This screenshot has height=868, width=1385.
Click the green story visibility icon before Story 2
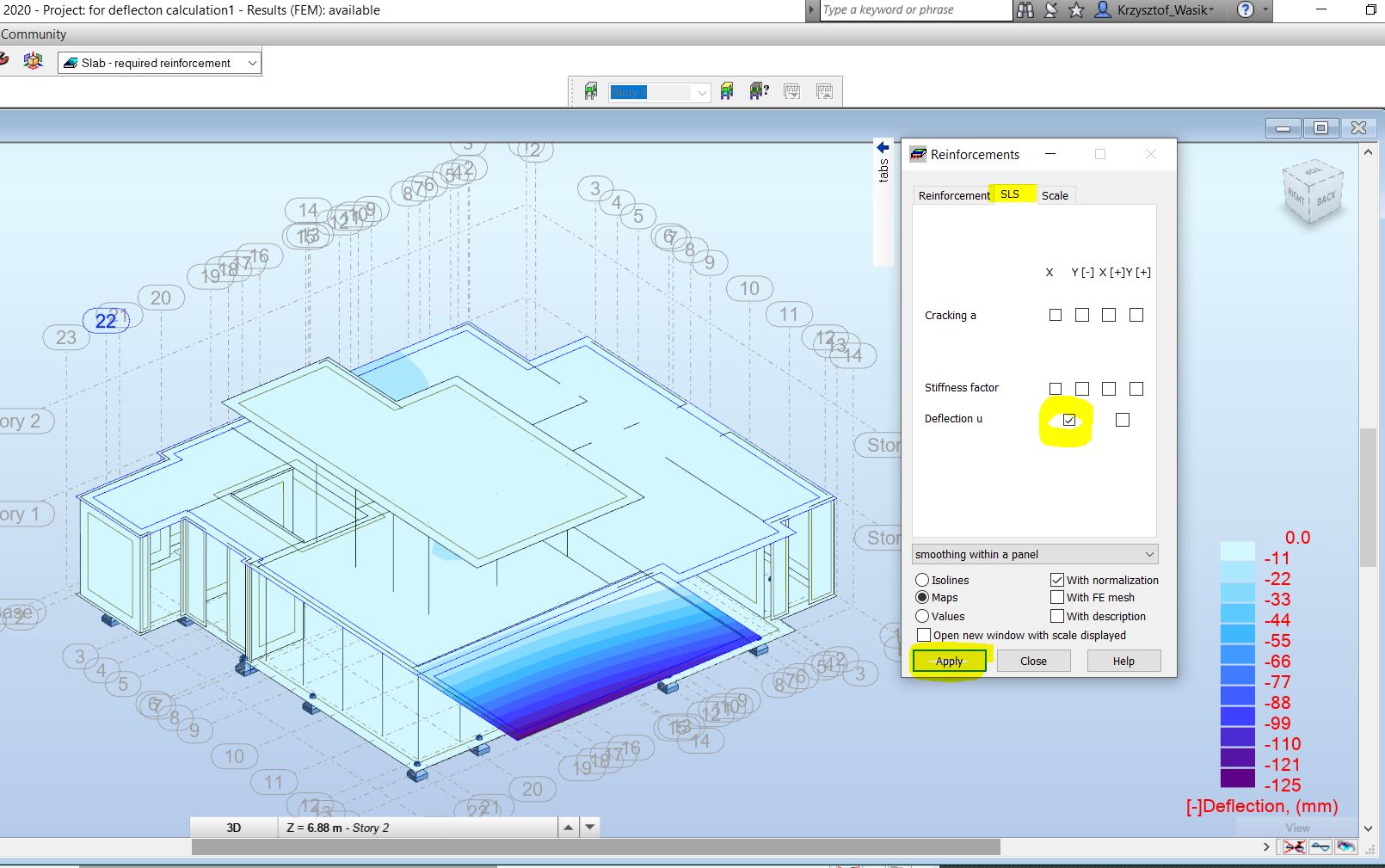[x=591, y=91]
